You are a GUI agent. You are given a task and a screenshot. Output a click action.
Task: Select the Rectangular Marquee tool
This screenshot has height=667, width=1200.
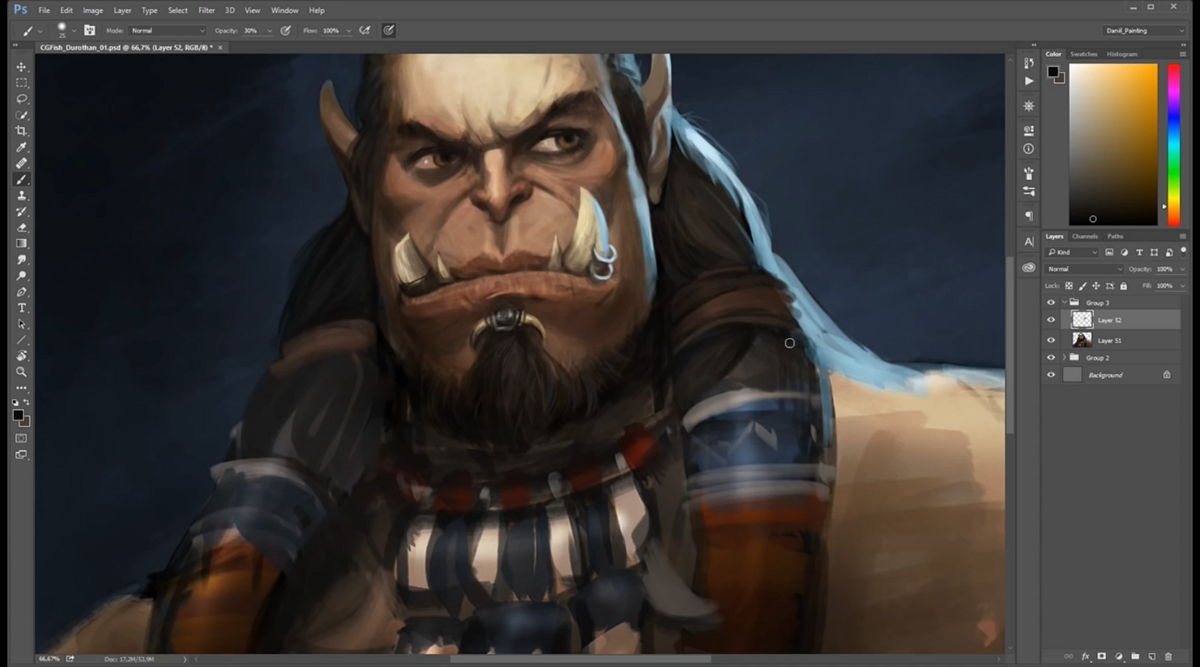click(x=22, y=83)
